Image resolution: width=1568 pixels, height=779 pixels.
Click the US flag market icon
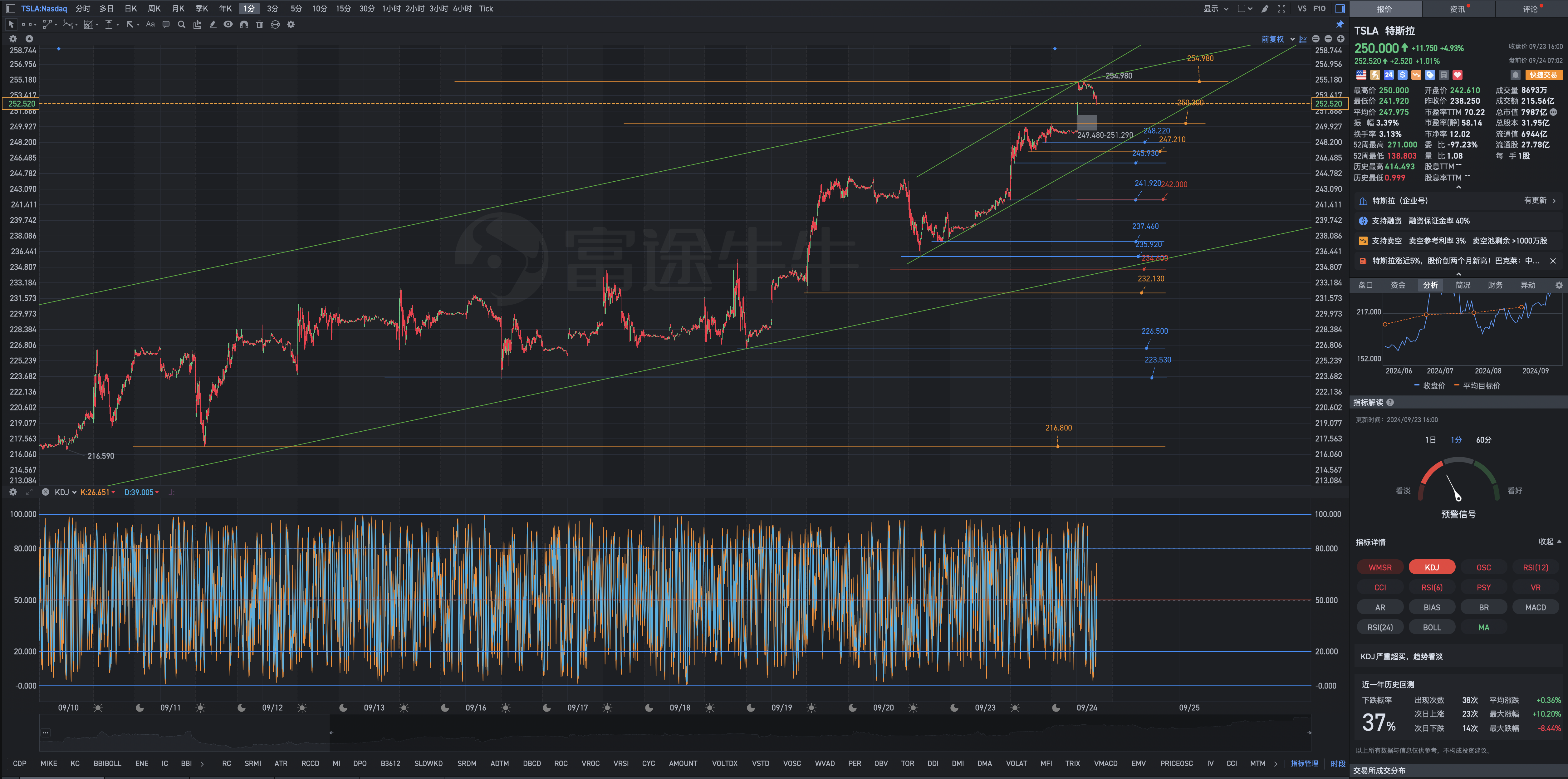click(1361, 75)
